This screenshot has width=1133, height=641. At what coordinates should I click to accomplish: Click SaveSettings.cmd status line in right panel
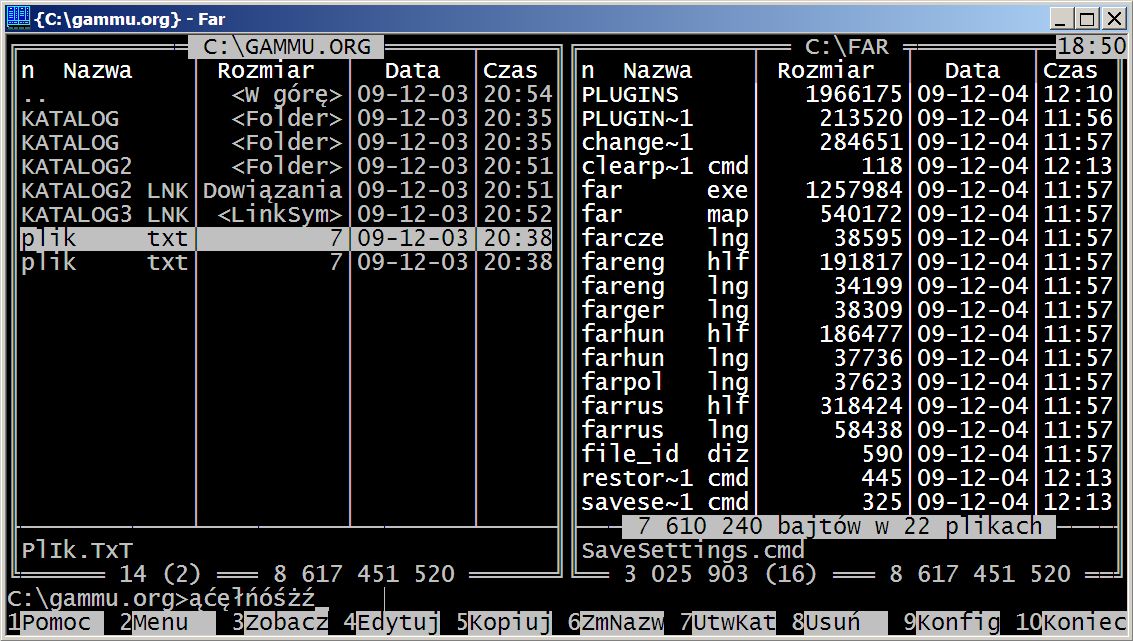click(x=693, y=551)
